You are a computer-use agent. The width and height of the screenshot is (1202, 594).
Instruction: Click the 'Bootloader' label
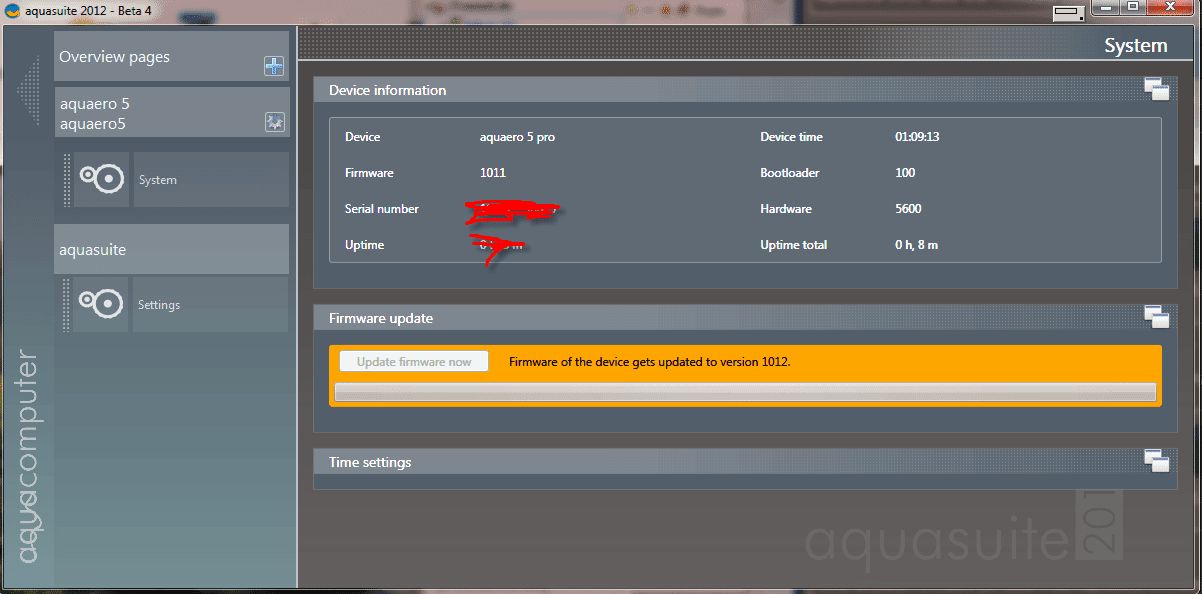(x=790, y=173)
